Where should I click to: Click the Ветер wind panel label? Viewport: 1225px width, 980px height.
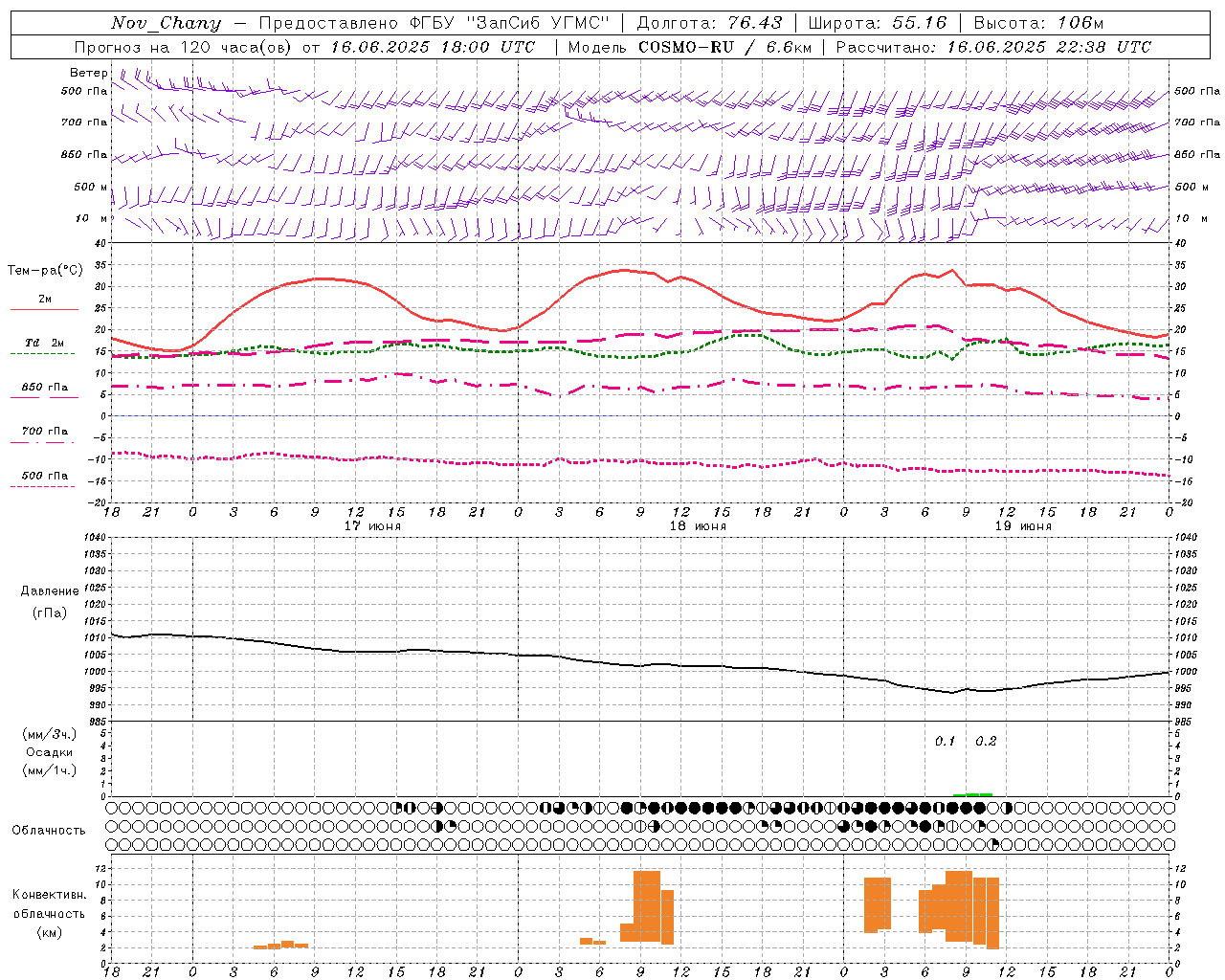pos(89,73)
